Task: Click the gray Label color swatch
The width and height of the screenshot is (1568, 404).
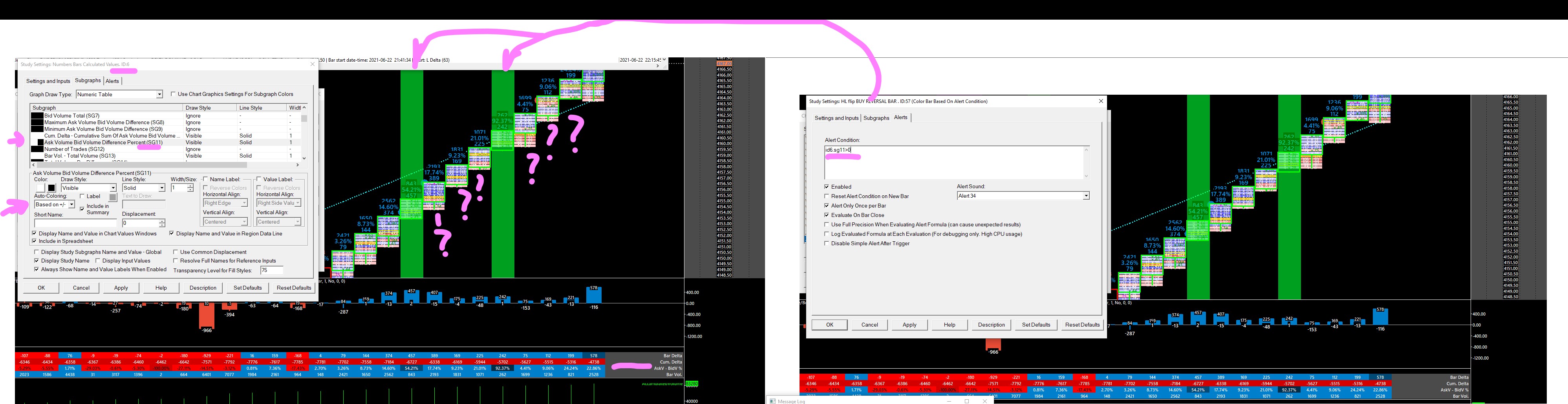Action: (x=113, y=197)
